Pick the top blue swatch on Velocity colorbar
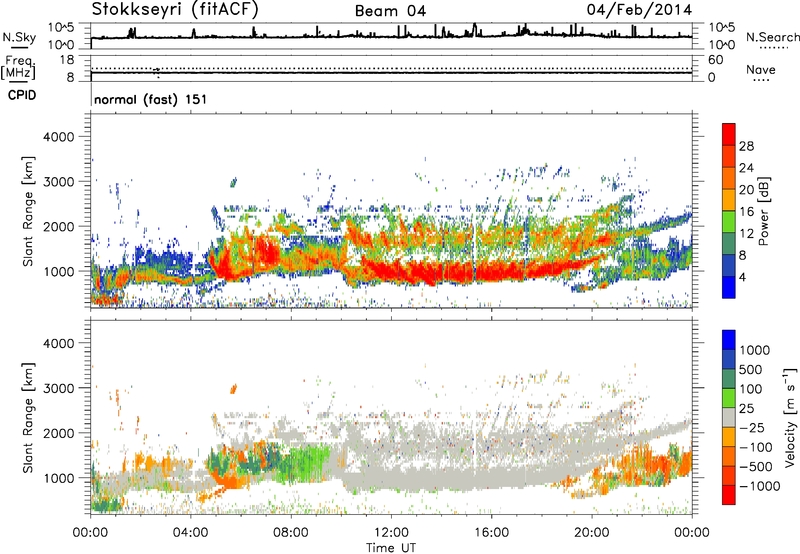800x554 pixels. coord(730,339)
